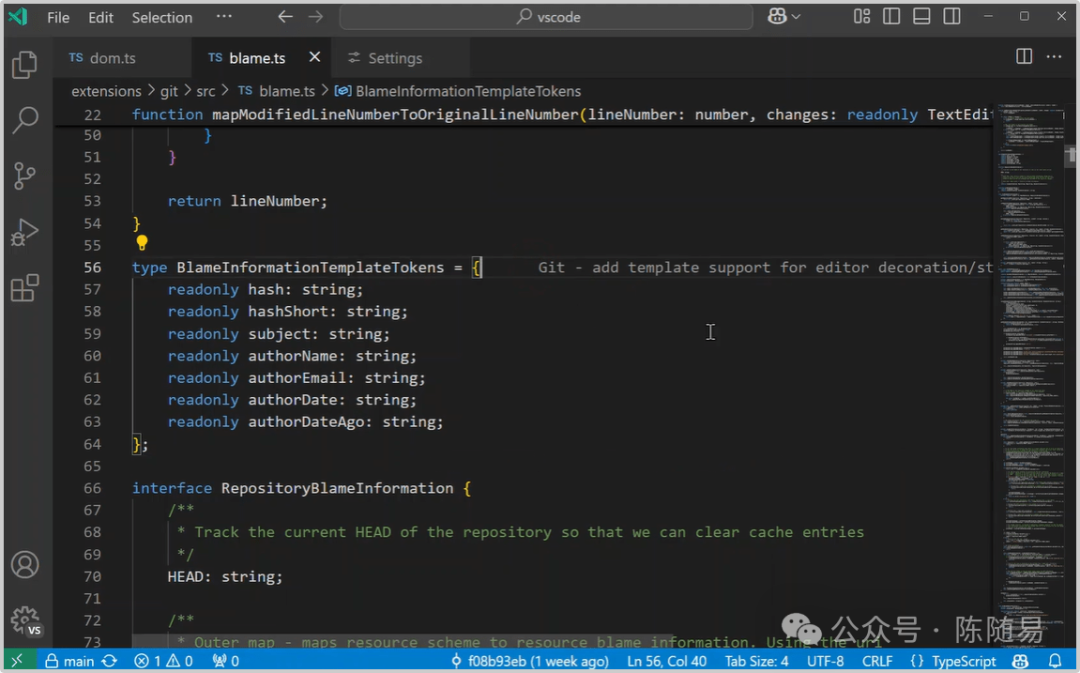Screen dimensions: 1080x673
Task: Open the git breadcrumb dropdown
Action: click(x=168, y=91)
